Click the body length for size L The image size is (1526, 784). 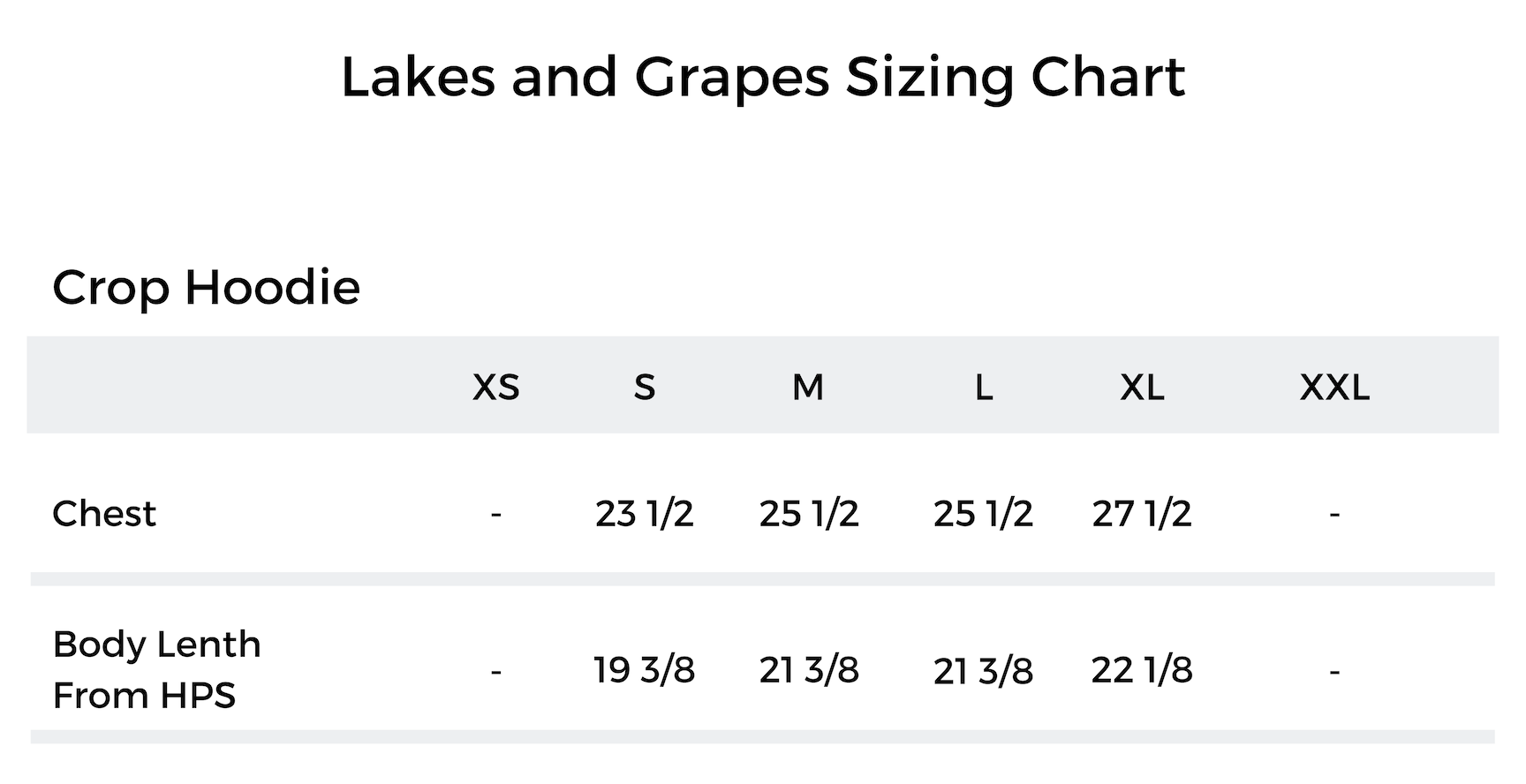click(983, 671)
